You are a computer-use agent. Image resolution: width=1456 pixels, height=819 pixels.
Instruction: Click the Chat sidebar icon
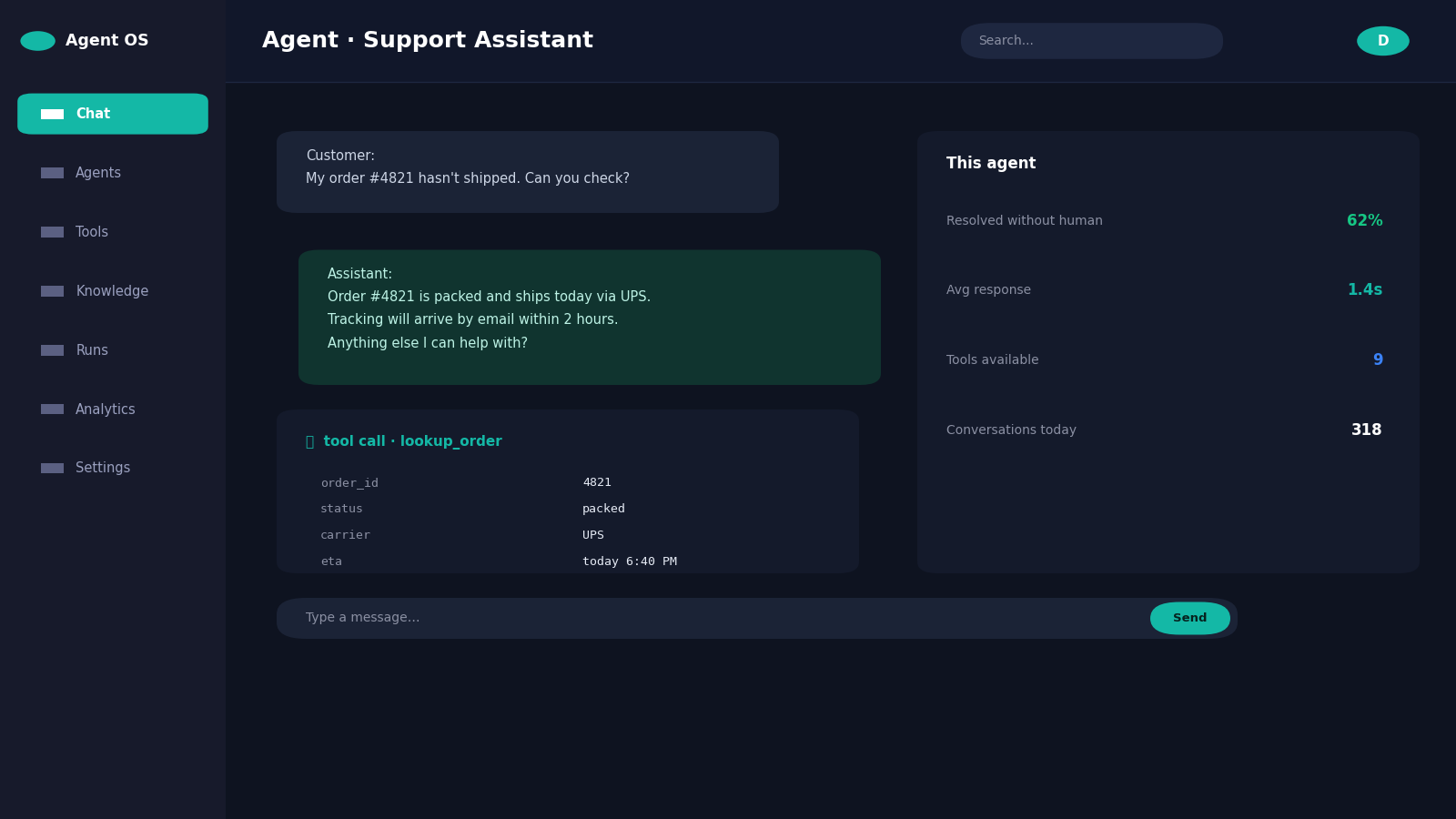point(52,114)
